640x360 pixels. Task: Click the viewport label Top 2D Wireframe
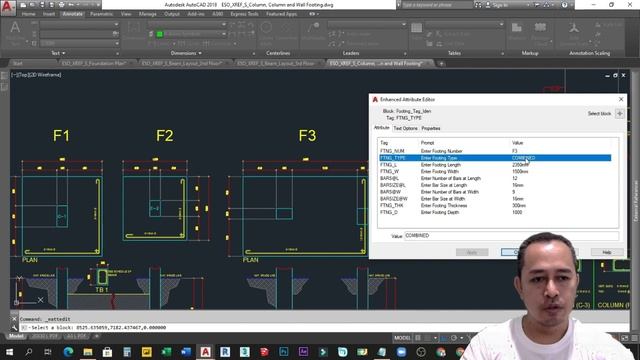tap(36, 75)
